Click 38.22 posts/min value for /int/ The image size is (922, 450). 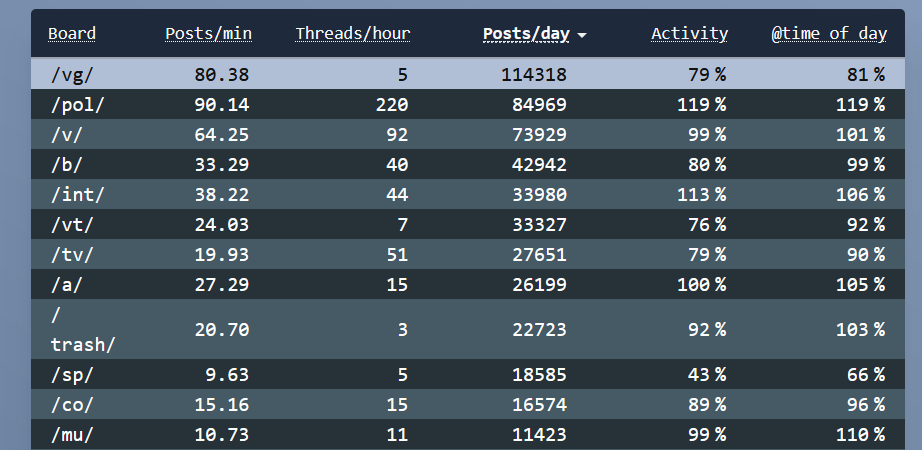[x=222, y=195]
